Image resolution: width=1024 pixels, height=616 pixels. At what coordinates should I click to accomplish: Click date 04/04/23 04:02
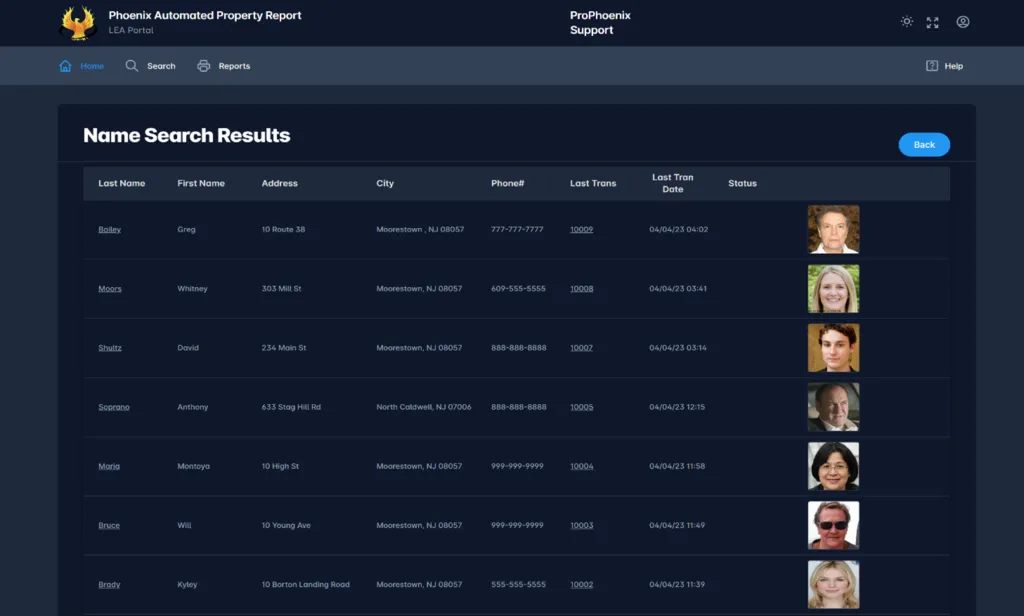pyautogui.click(x=679, y=229)
